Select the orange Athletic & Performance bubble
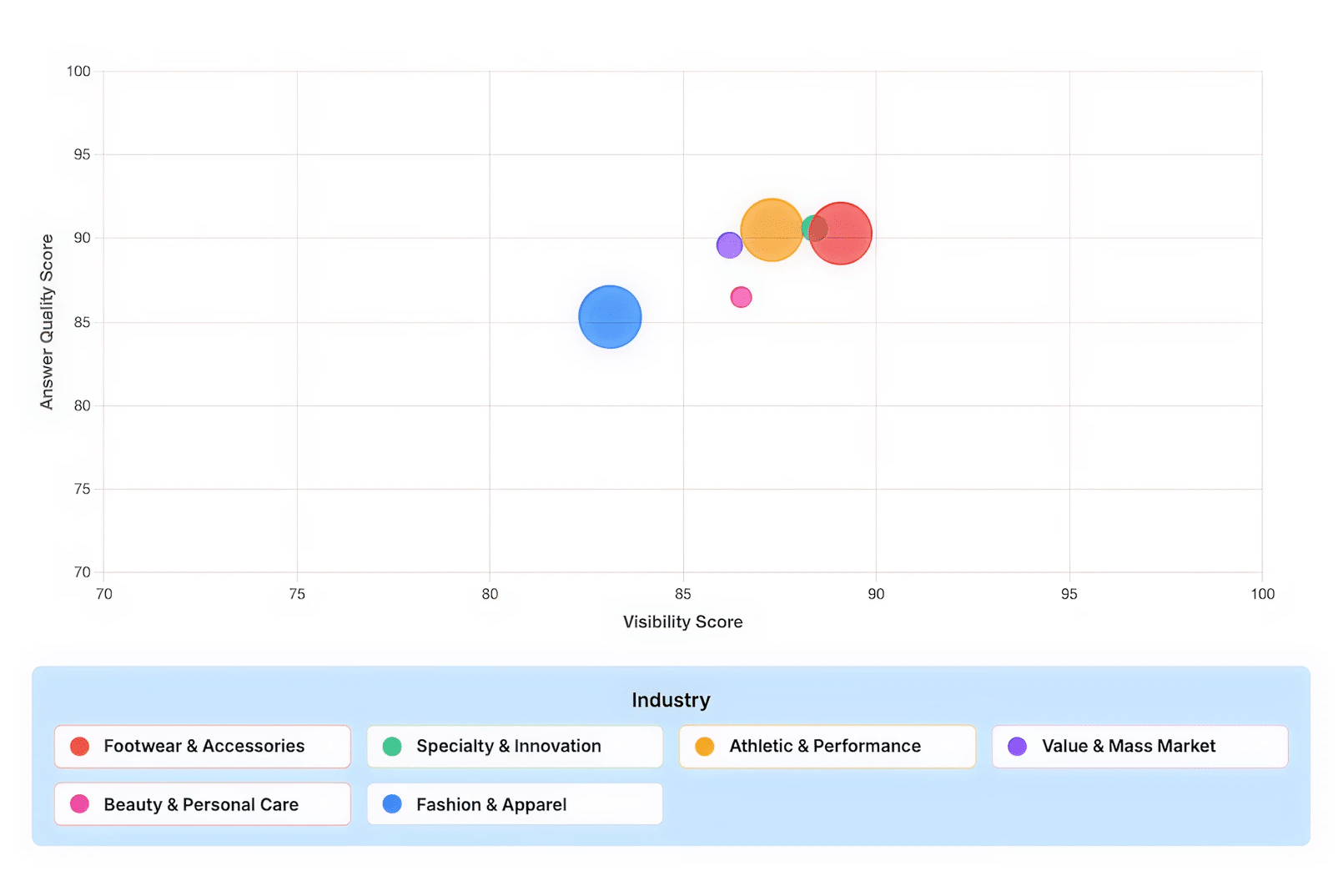The height and width of the screenshot is (896, 1338). coord(770,230)
